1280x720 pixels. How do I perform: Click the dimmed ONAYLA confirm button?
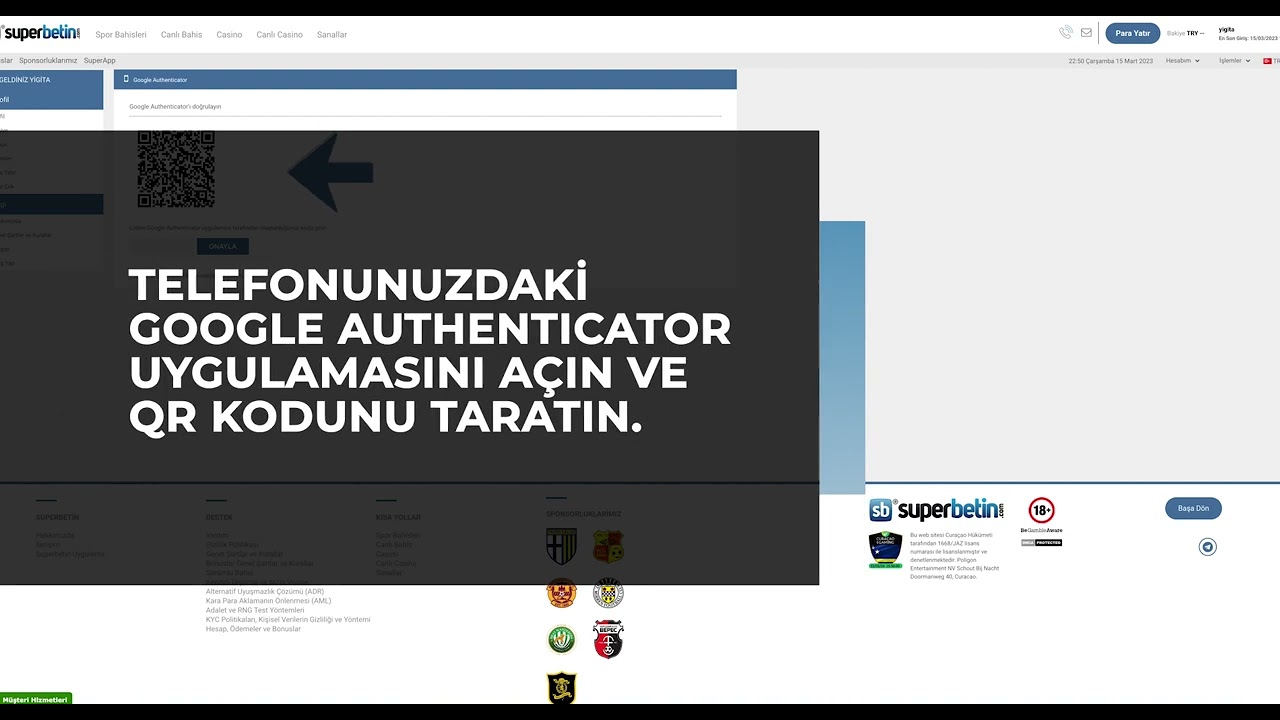tap(222, 246)
